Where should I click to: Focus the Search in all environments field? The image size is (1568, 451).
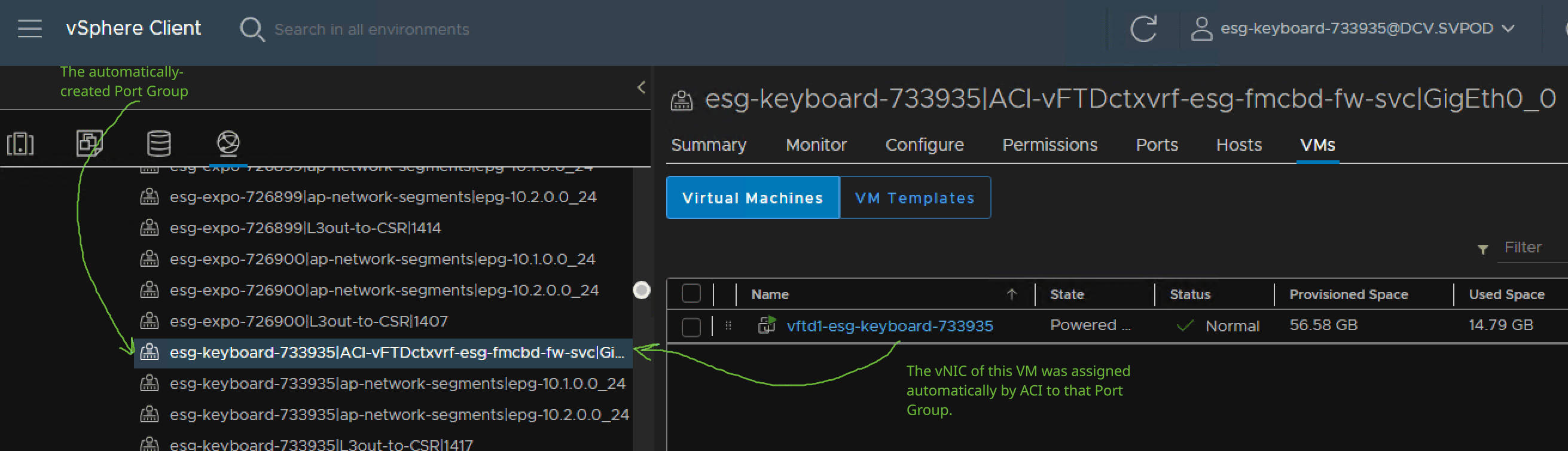tap(372, 29)
